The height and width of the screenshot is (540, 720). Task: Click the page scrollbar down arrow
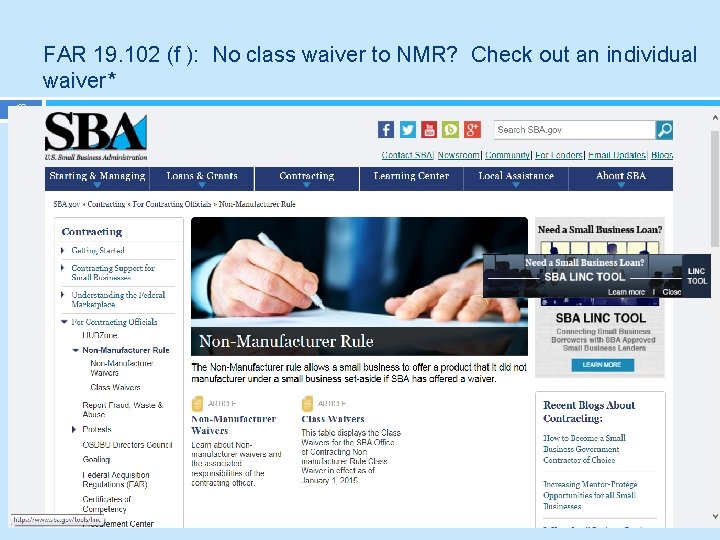pyautogui.click(x=715, y=517)
